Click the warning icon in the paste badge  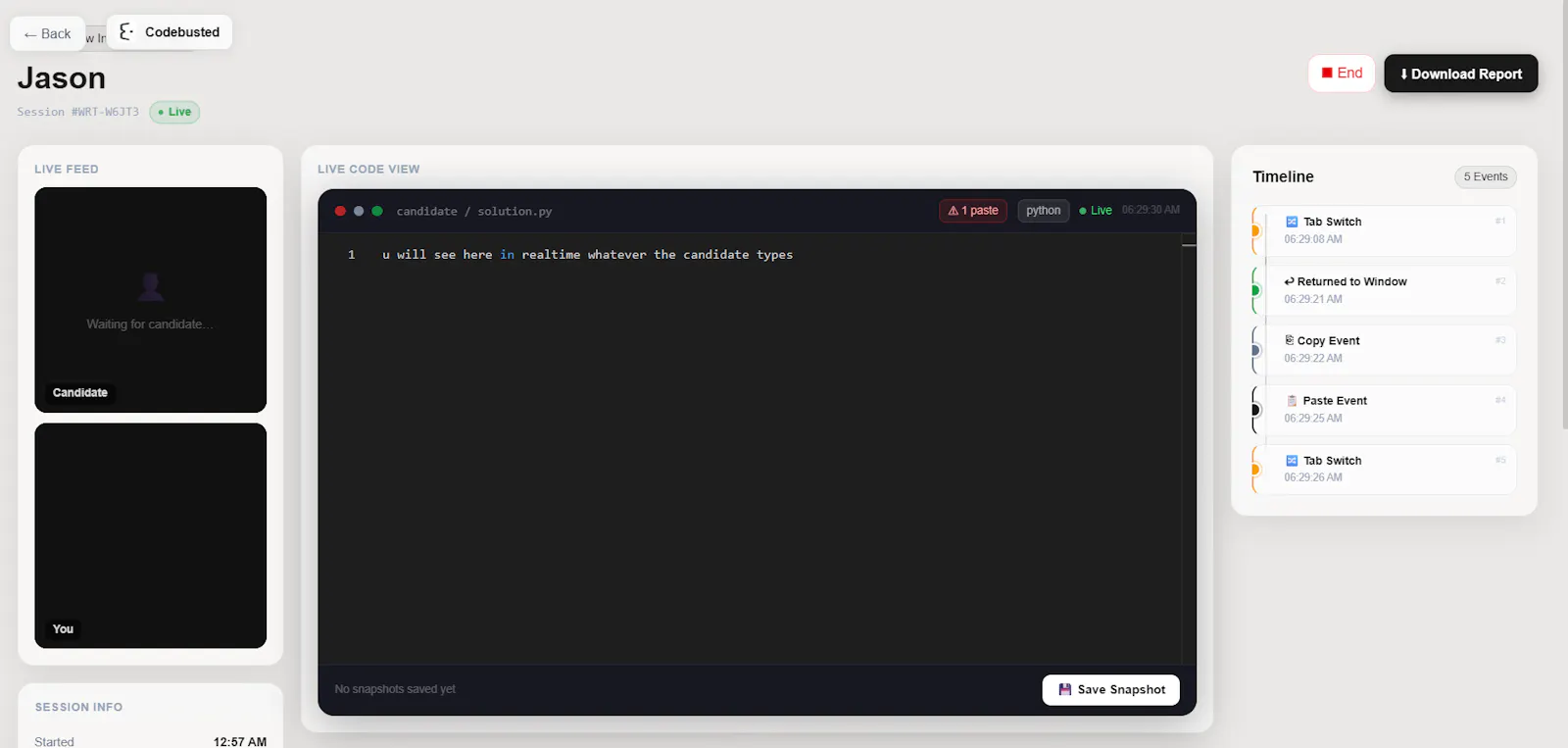(x=953, y=211)
